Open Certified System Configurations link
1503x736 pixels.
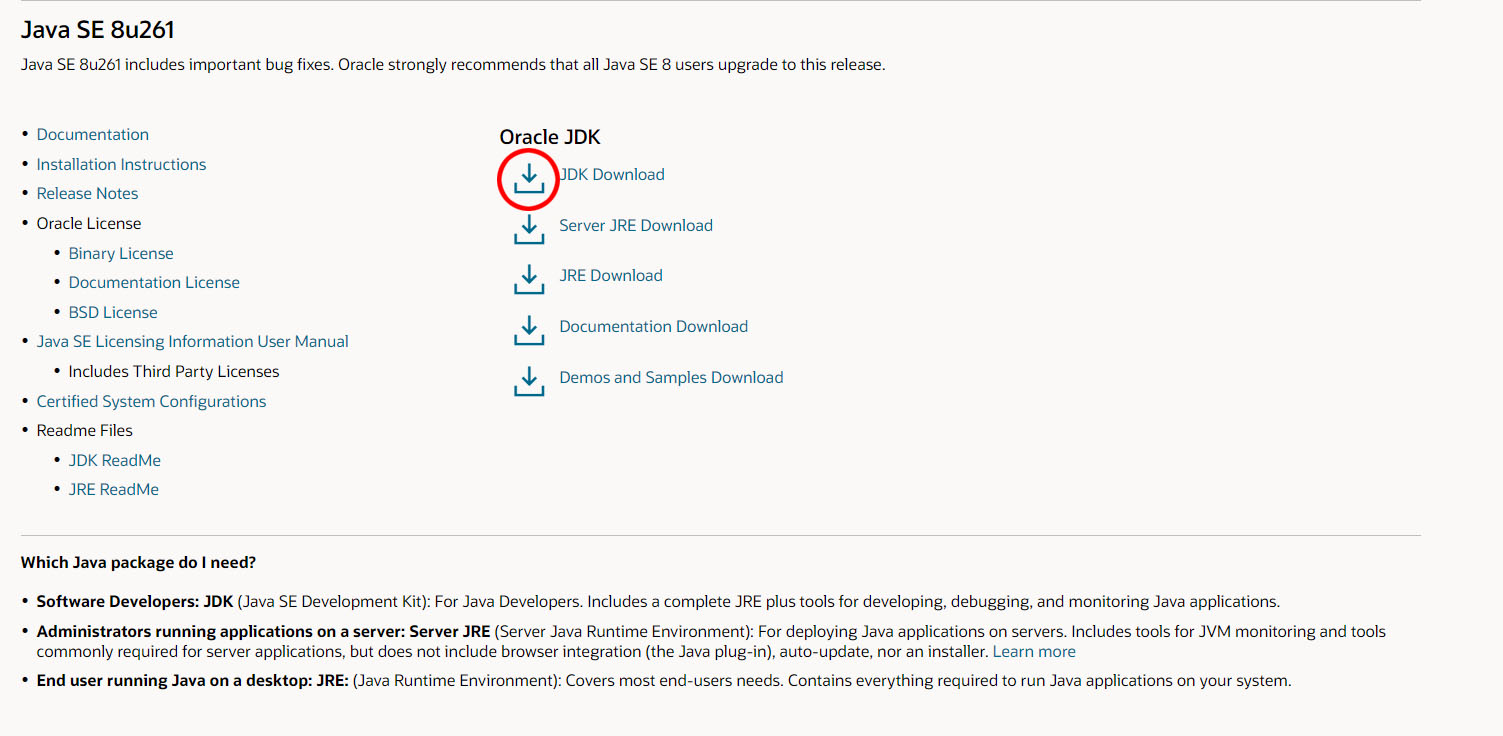point(151,401)
